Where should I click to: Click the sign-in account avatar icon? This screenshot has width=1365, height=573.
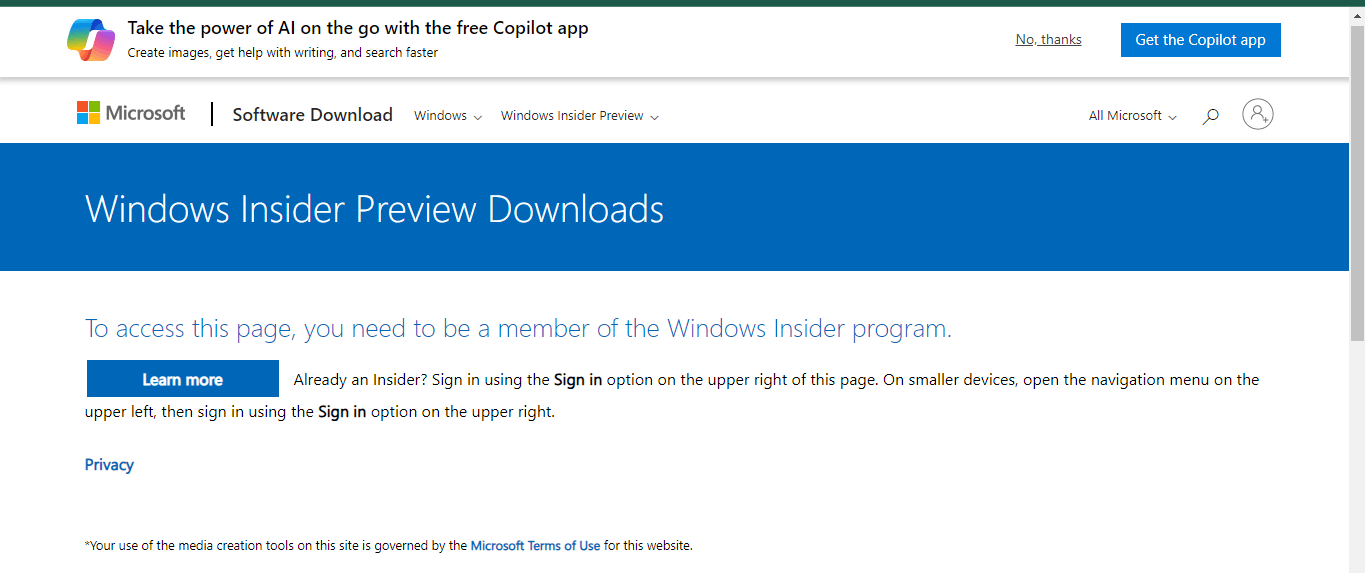pyautogui.click(x=1258, y=114)
